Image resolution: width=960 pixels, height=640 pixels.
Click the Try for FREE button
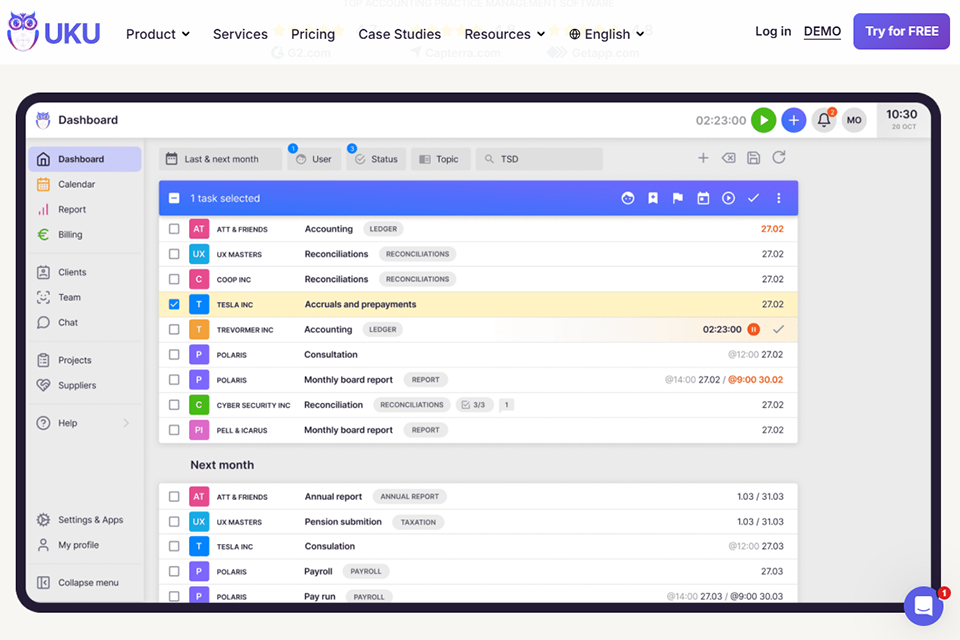901,31
